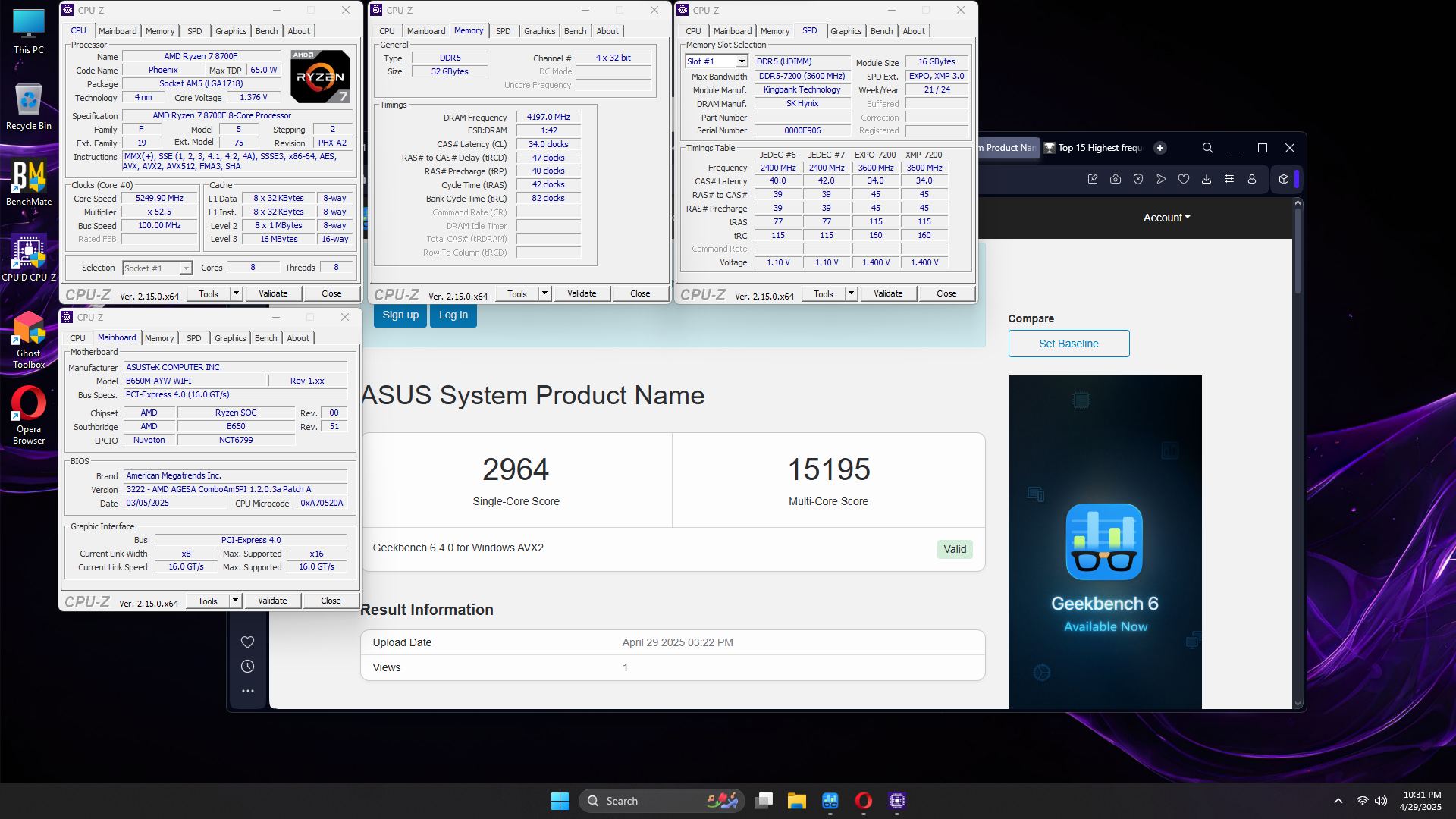
Task: Select the SPD tab in Memory window
Action: 503,31
